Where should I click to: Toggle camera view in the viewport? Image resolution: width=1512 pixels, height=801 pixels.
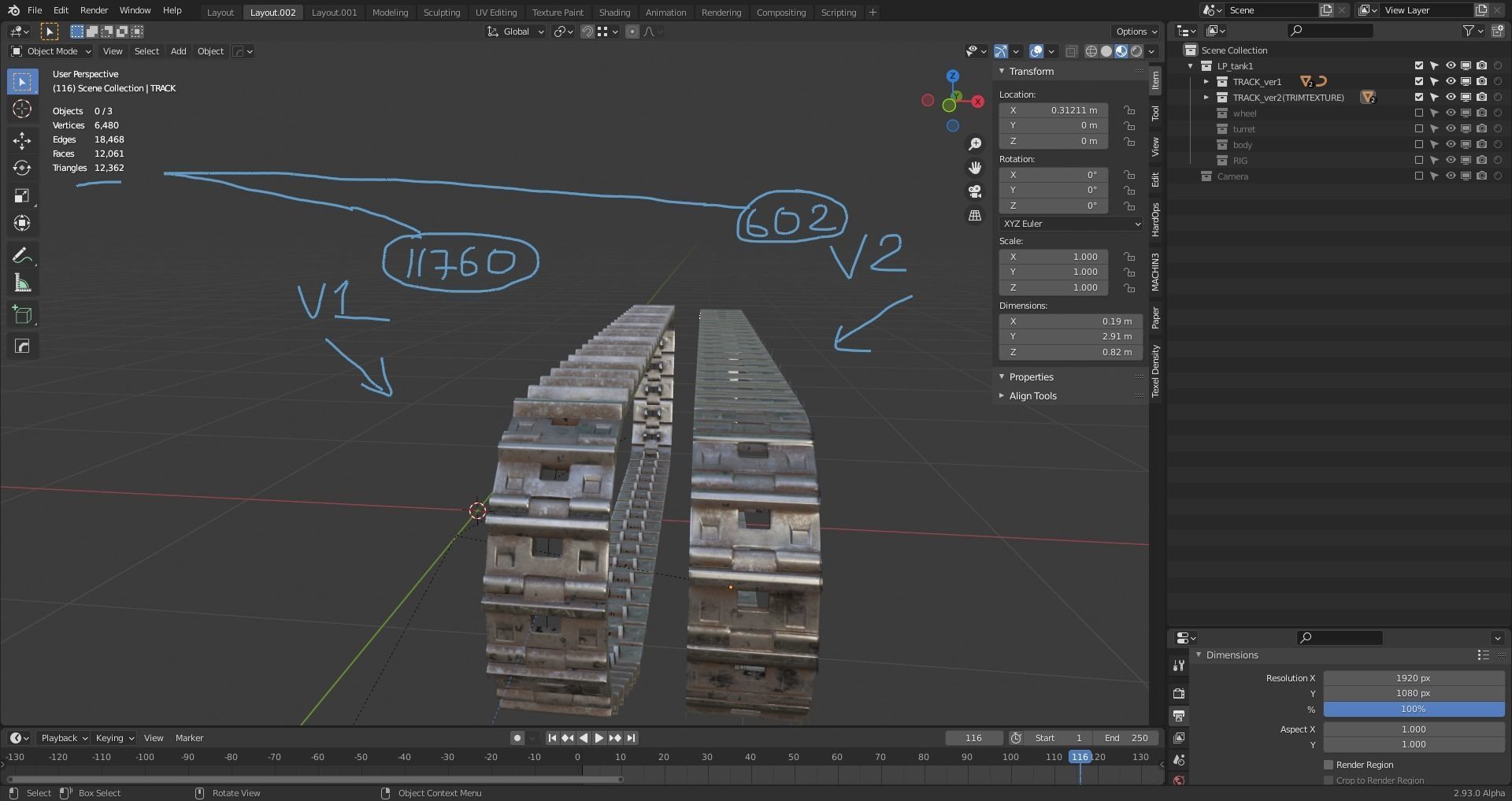pyautogui.click(x=975, y=191)
